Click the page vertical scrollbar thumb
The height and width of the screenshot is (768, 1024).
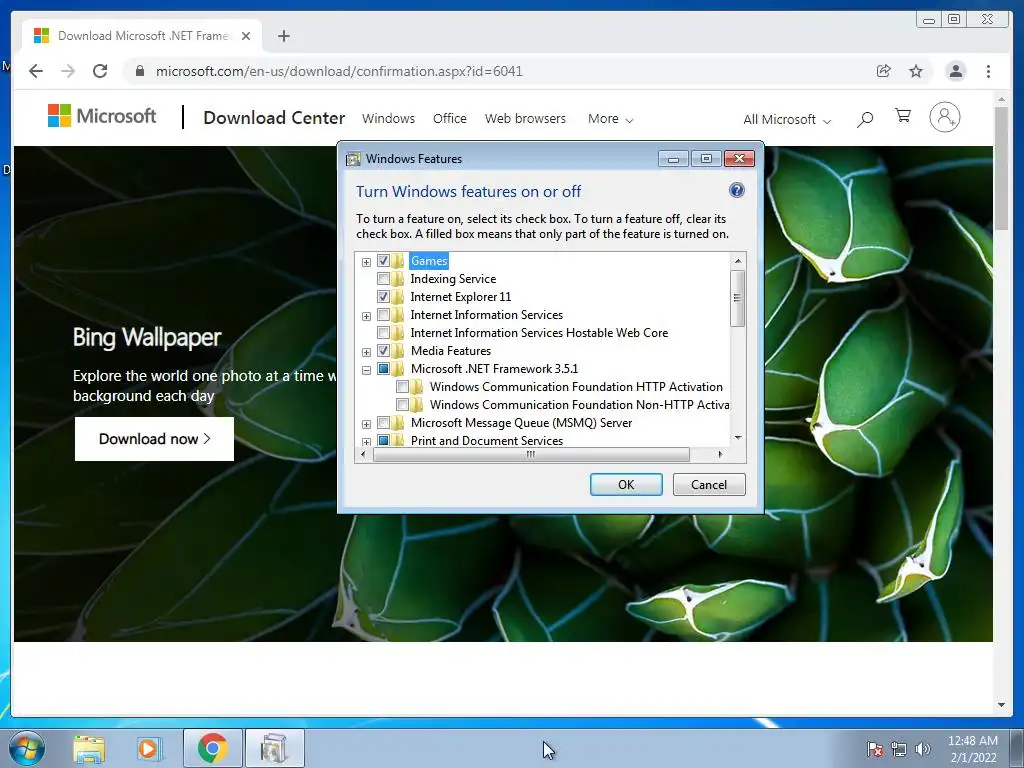1001,168
